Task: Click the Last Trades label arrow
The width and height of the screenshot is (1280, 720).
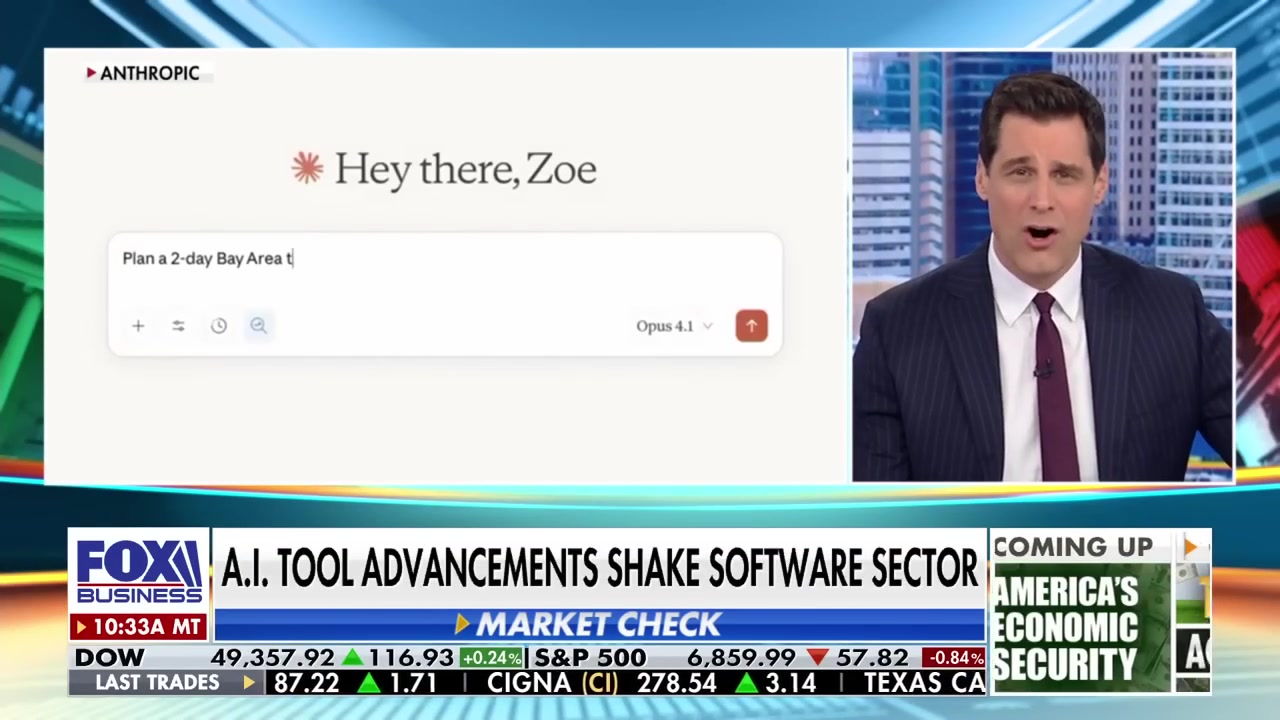Action: 249,683
